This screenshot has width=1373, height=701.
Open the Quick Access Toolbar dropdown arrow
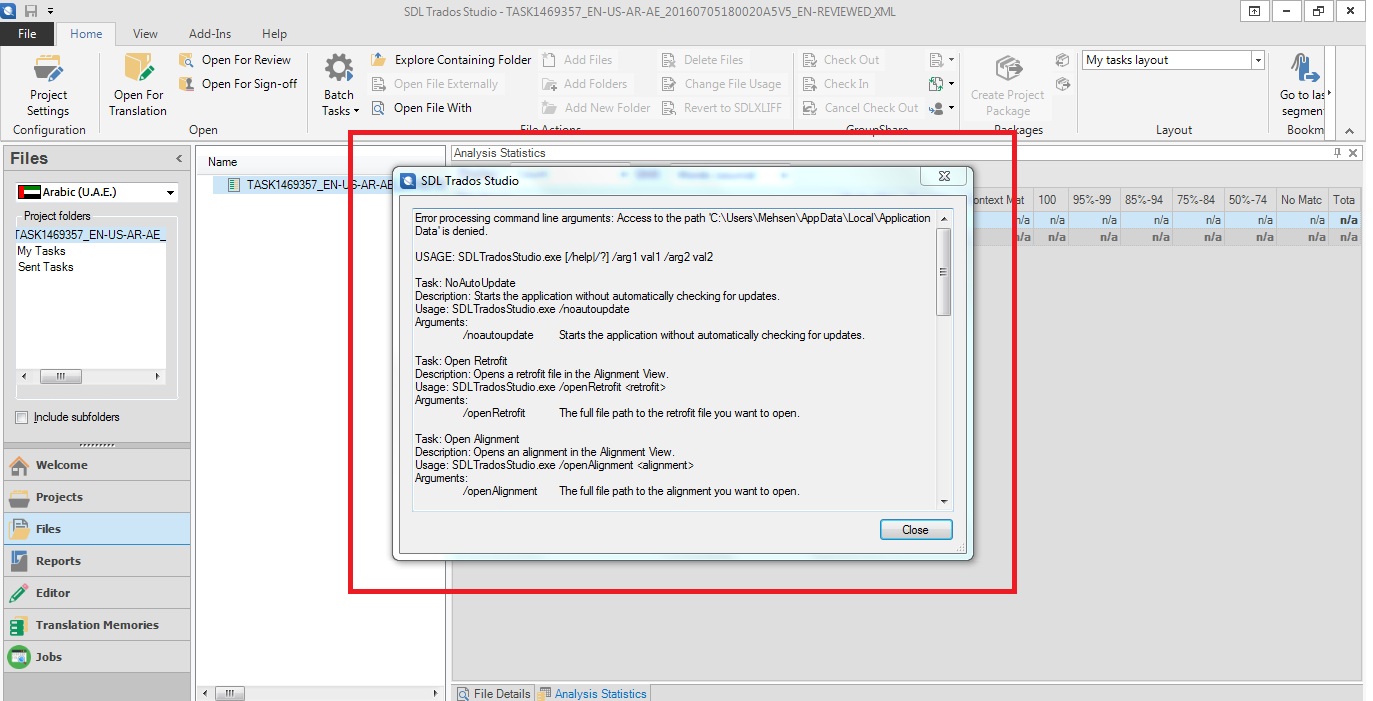[x=51, y=11]
